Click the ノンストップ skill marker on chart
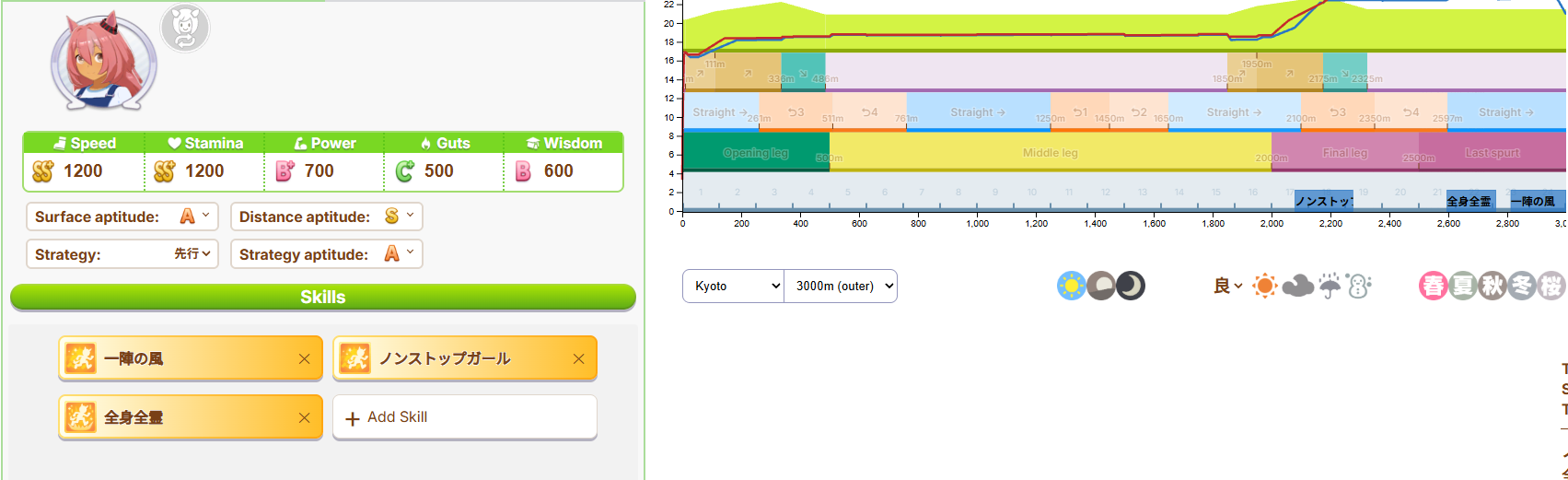This screenshot has height=480, width=1568. tap(1323, 200)
